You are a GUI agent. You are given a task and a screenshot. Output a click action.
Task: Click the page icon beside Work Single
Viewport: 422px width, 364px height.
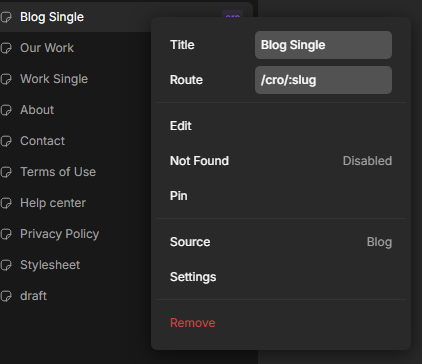click(x=6, y=79)
